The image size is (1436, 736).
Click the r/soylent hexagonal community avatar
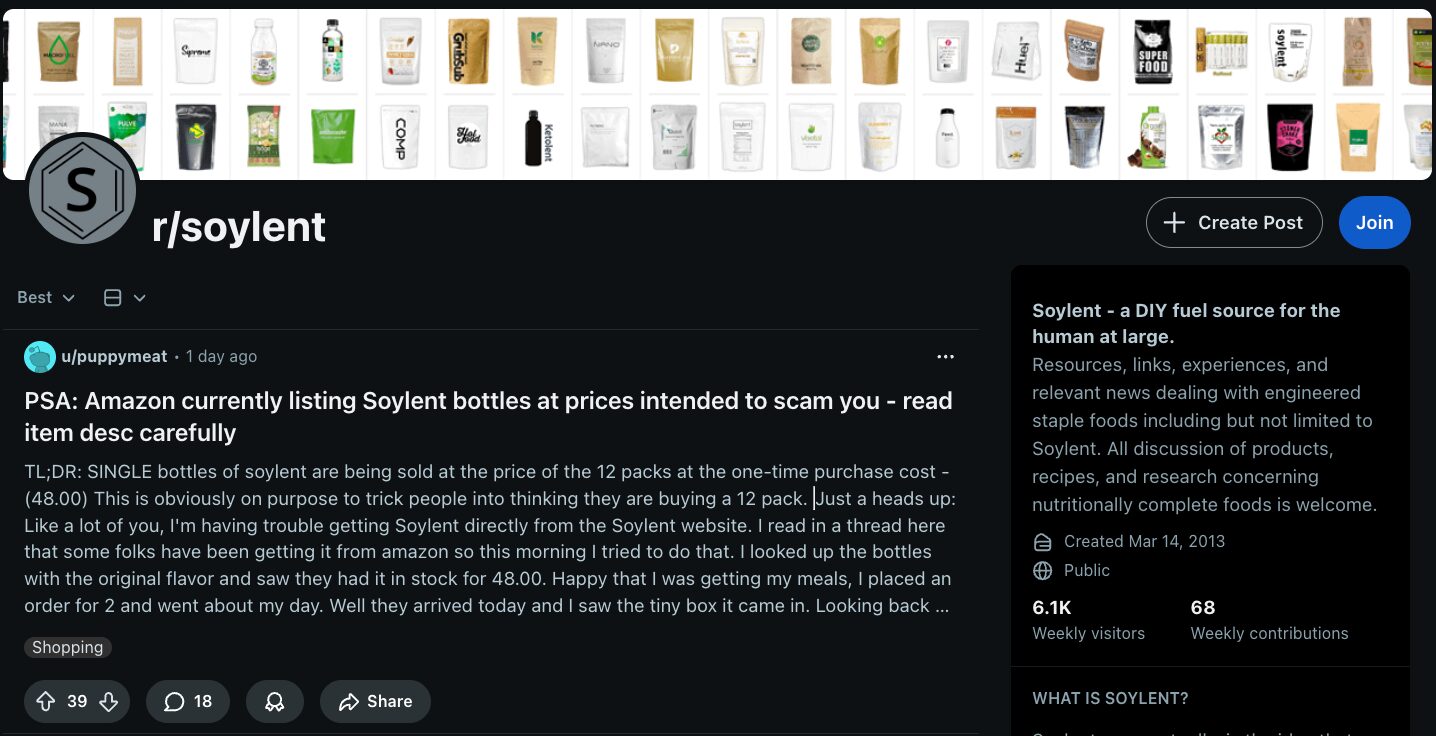pos(83,189)
